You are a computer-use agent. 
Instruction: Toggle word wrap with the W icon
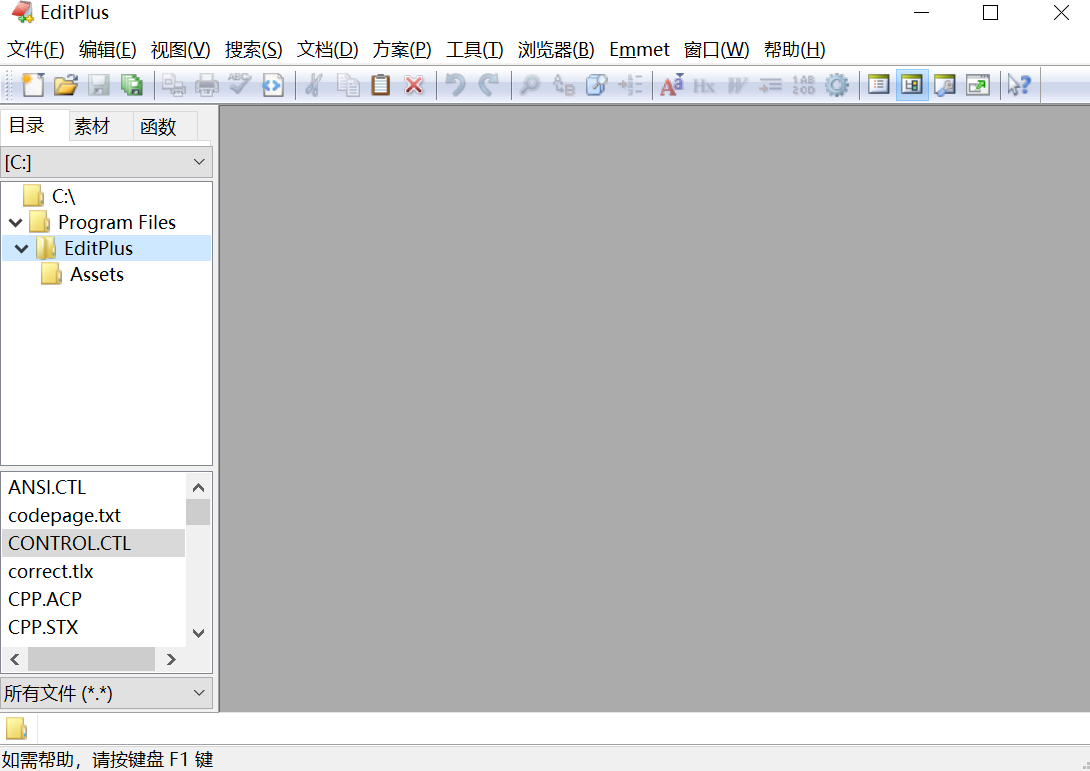click(738, 85)
